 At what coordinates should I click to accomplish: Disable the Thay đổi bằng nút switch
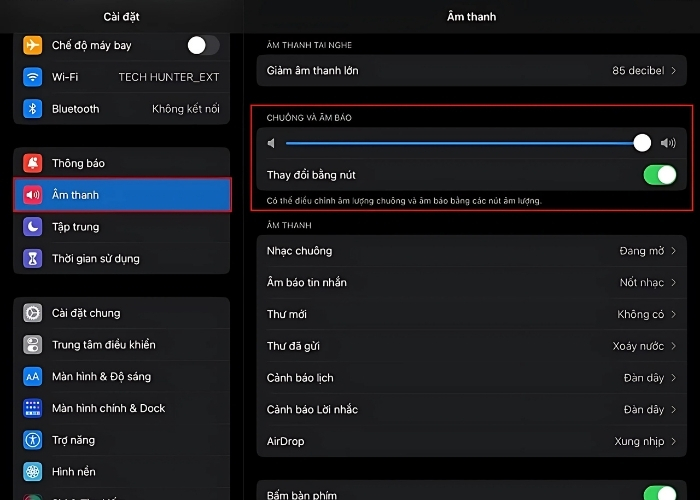click(x=660, y=175)
